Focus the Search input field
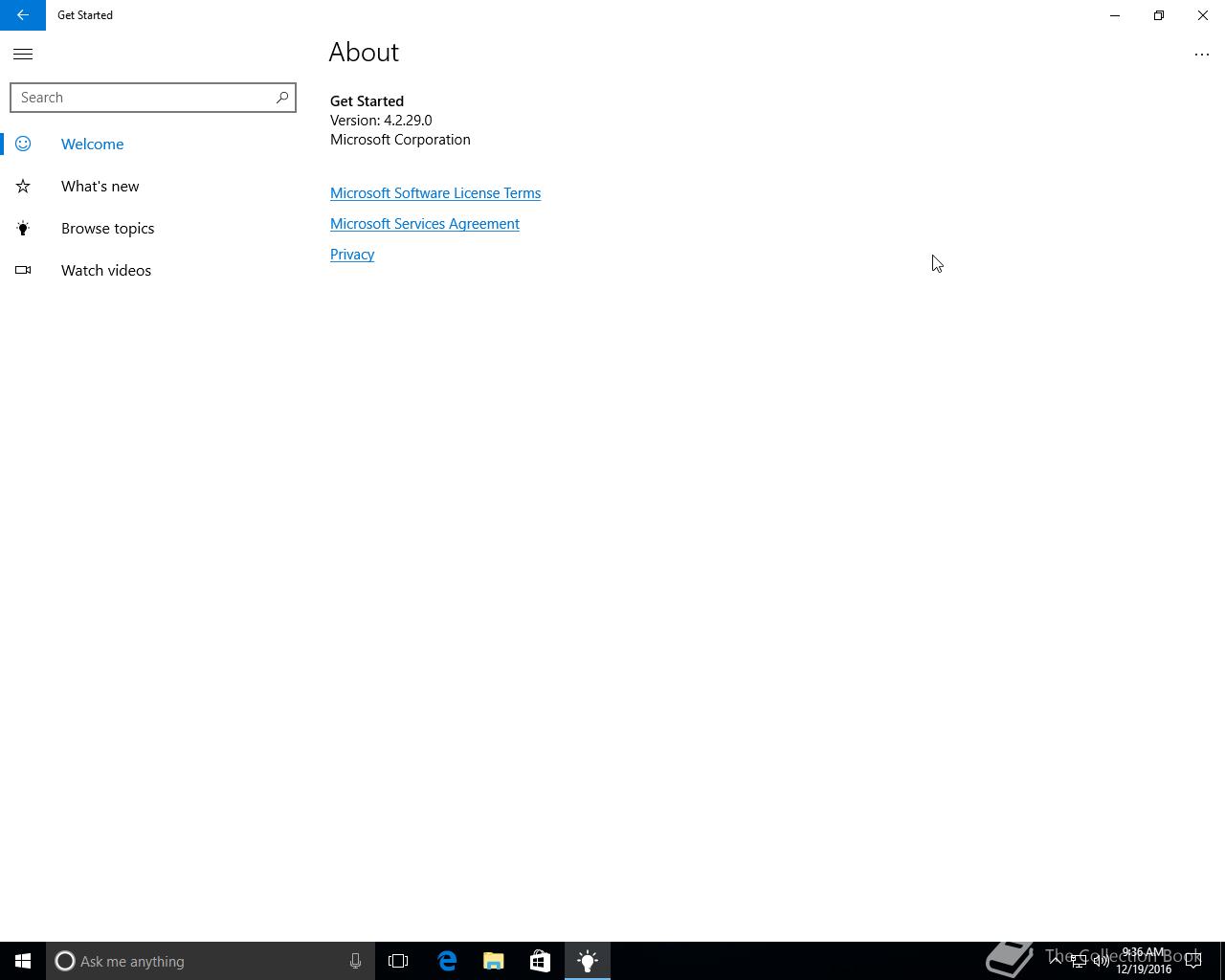The width and height of the screenshot is (1225, 980). point(153,98)
